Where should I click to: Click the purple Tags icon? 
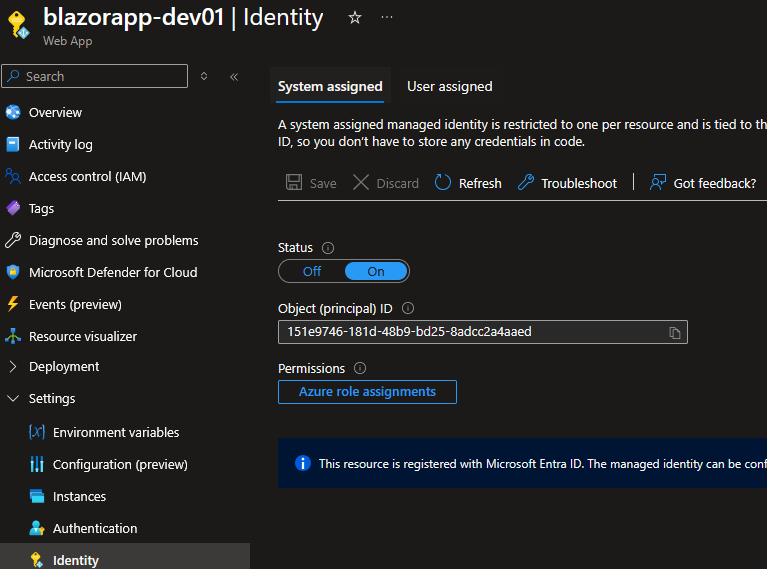point(13,208)
